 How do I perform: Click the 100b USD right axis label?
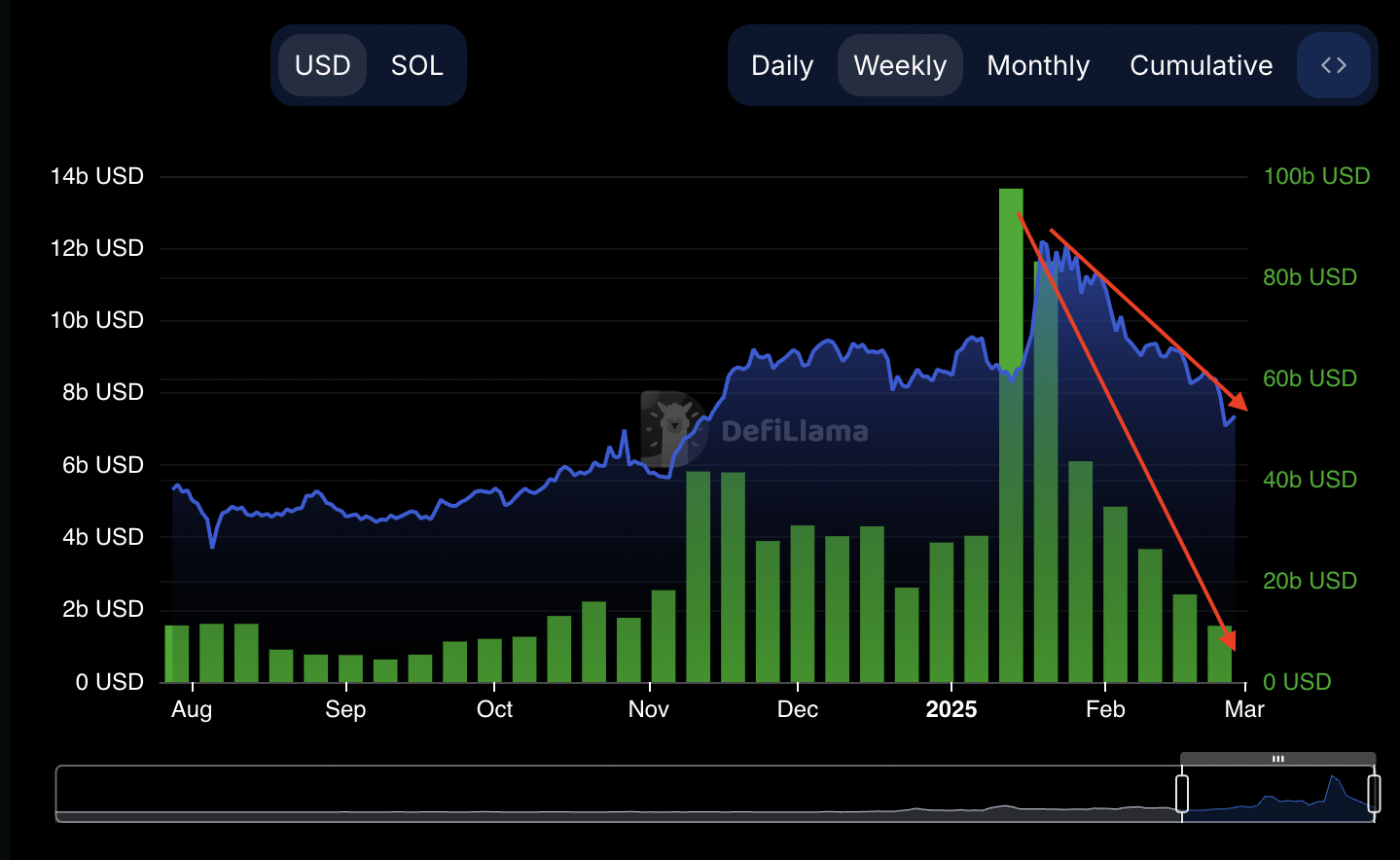tap(1315, 176)
